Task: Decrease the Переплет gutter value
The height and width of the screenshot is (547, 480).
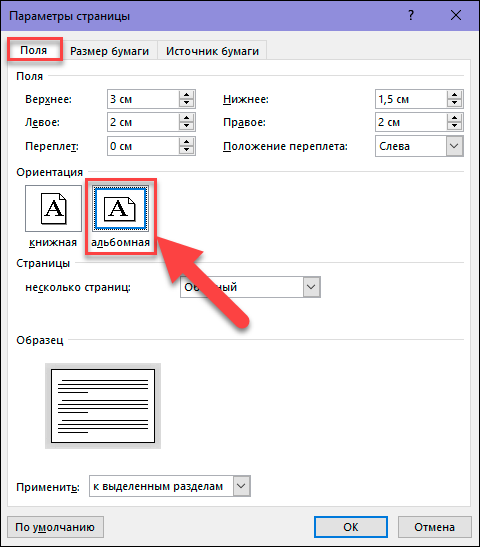Action: click(x=187, y=150)
